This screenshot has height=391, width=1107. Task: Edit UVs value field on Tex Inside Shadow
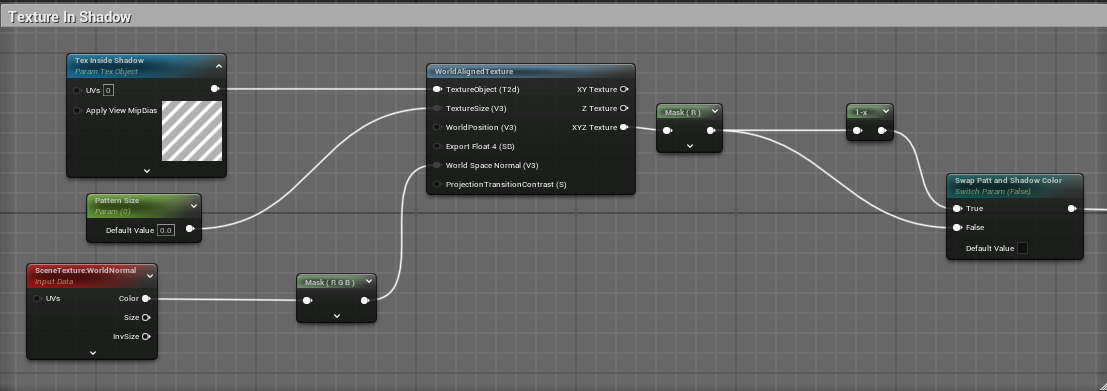point(109,90)
